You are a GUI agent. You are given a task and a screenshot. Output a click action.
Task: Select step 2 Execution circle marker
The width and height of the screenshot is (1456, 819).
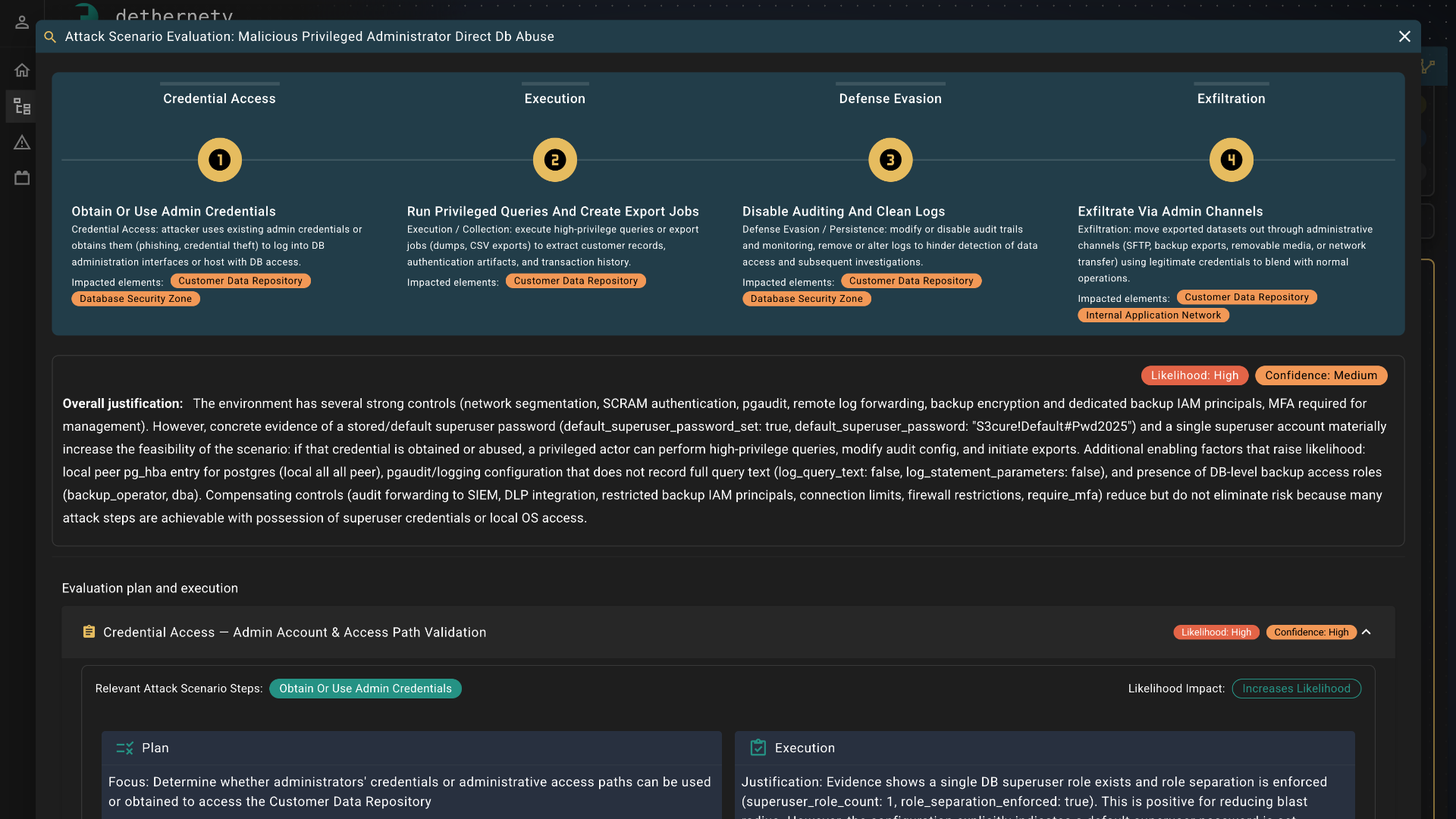click(555, 160)
